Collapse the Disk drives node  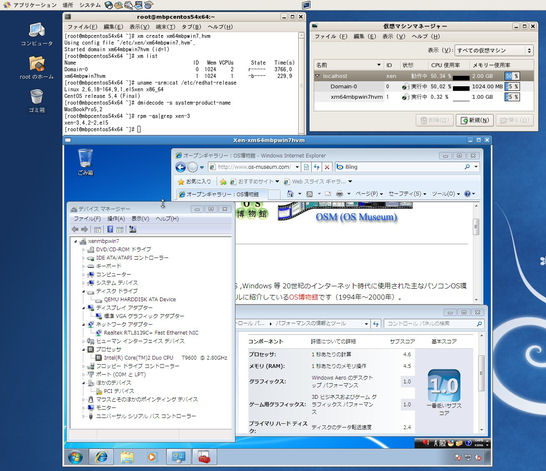pyautogui.click(x=84, y=291)
